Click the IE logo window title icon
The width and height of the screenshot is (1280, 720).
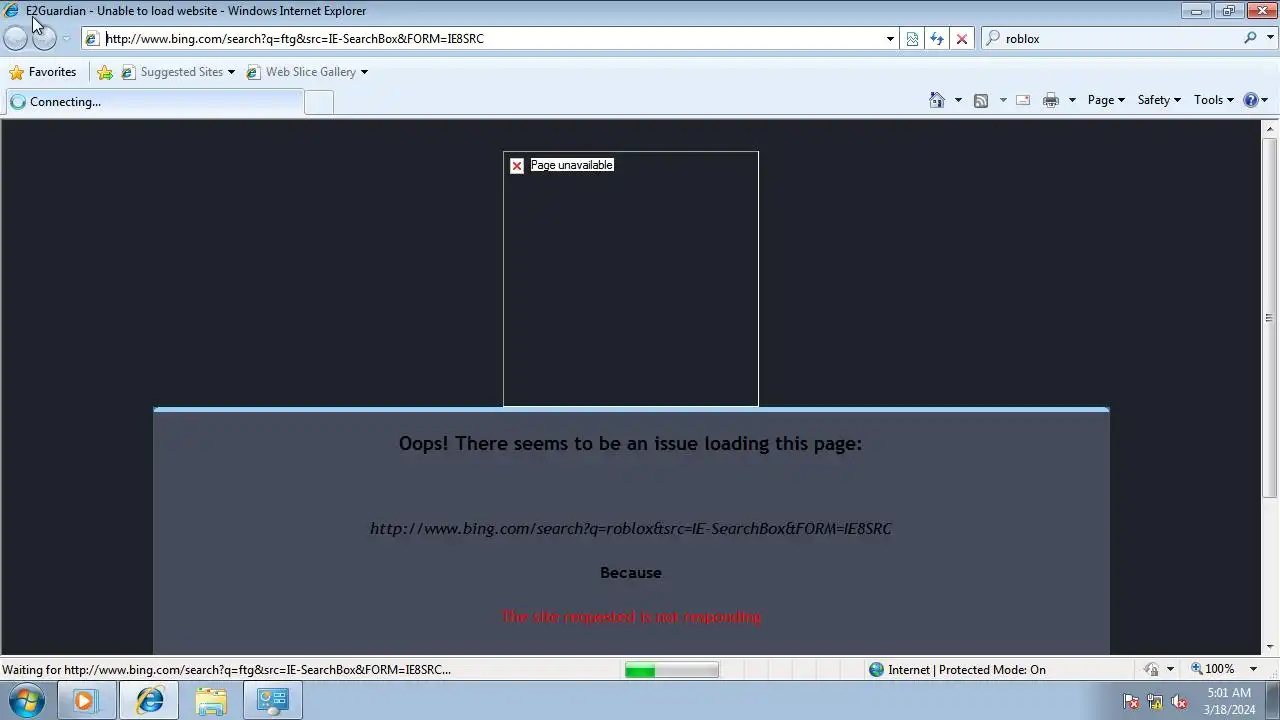(12, 11)
